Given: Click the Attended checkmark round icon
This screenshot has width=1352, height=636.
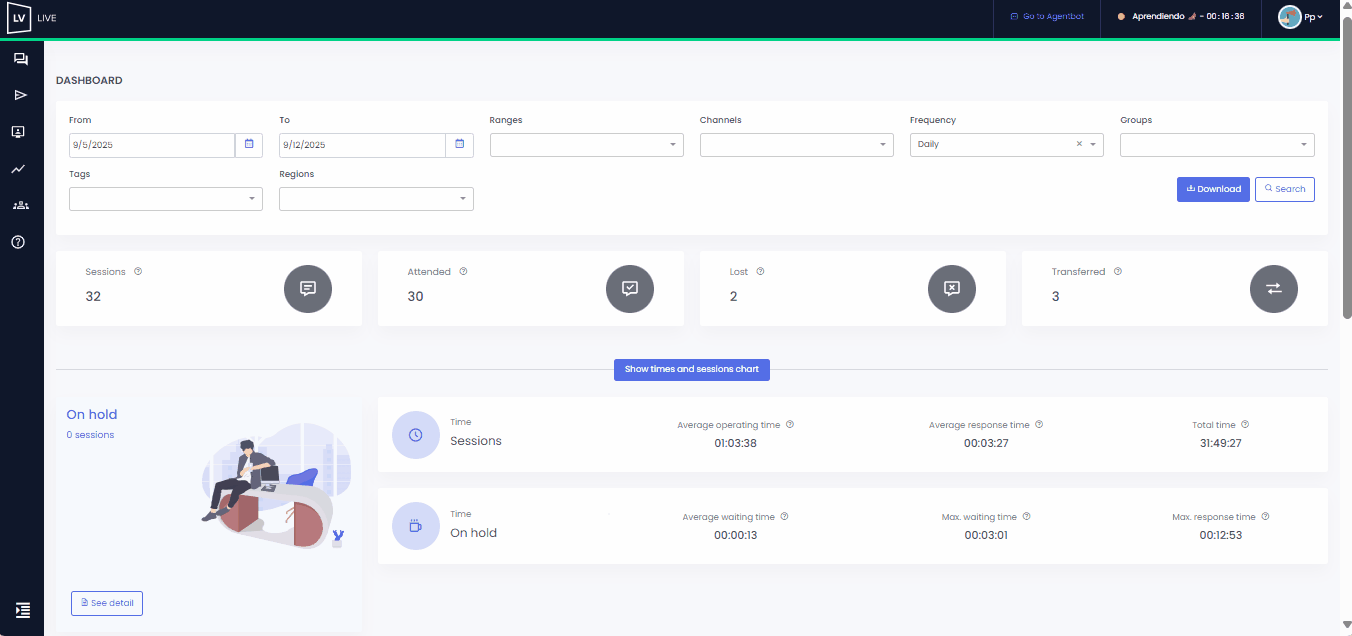Looking at the screenshot, I should 630,288.
